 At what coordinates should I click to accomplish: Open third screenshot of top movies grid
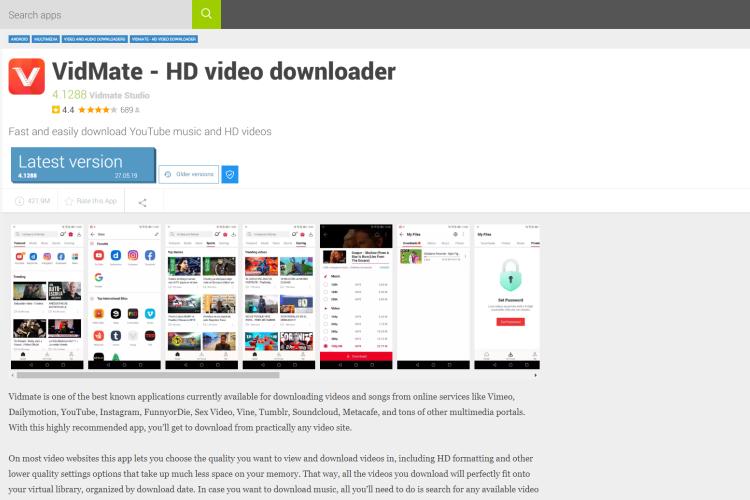coord(201,296)
